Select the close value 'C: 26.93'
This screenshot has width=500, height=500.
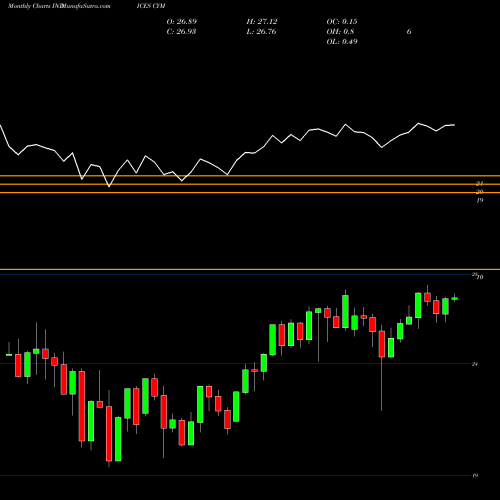(x=181, y=32)
